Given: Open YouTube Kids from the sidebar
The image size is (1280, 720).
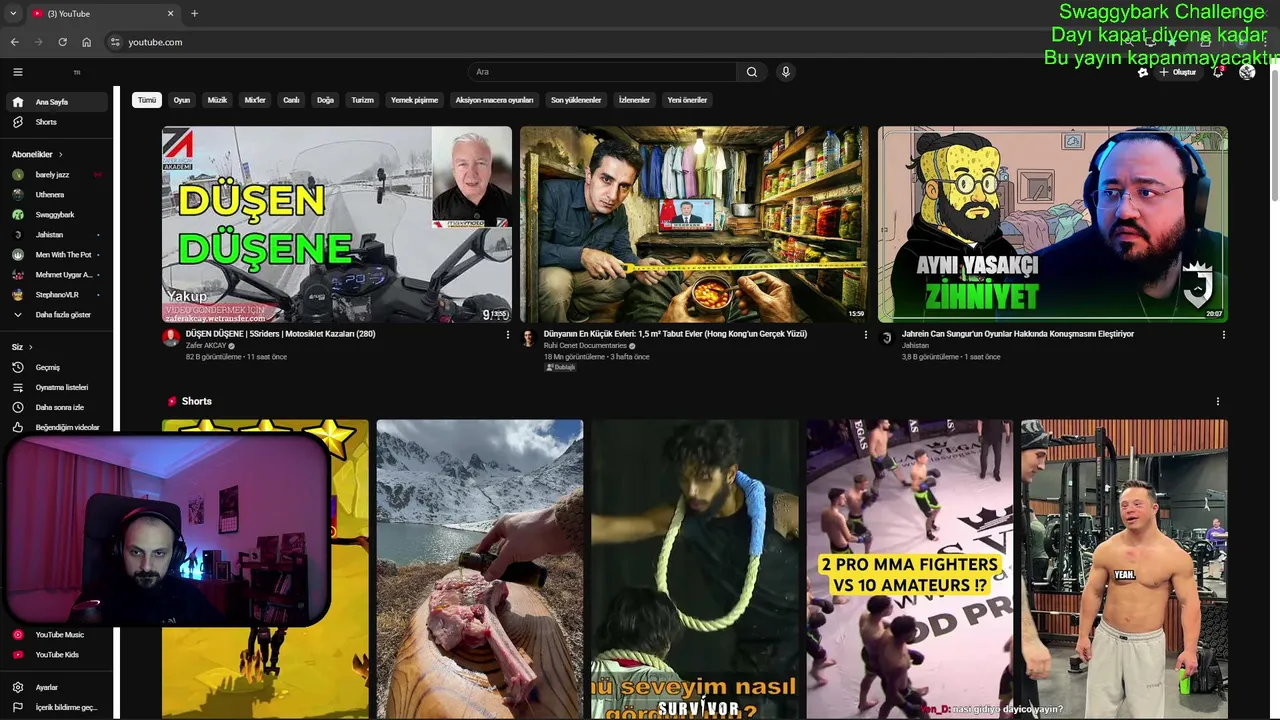Looking at the screenshot, I should click(x=57, y=654).
